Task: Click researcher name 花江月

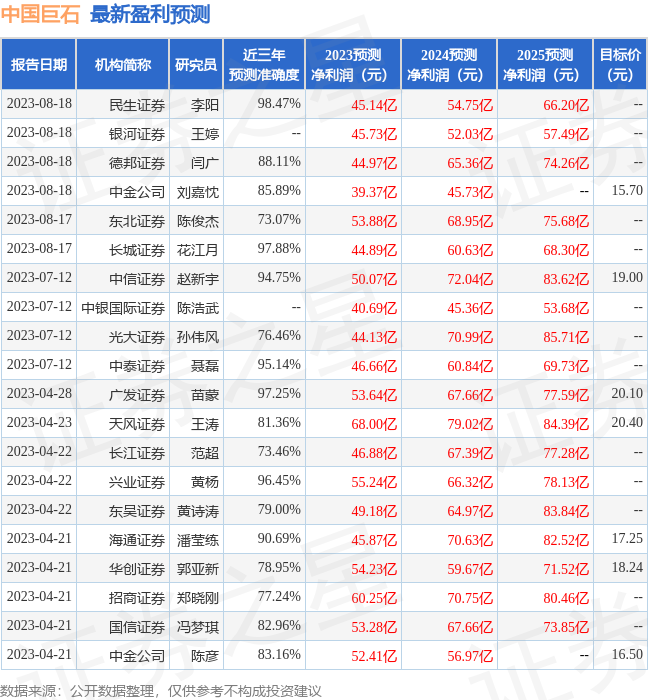Action: coord(198,250)
